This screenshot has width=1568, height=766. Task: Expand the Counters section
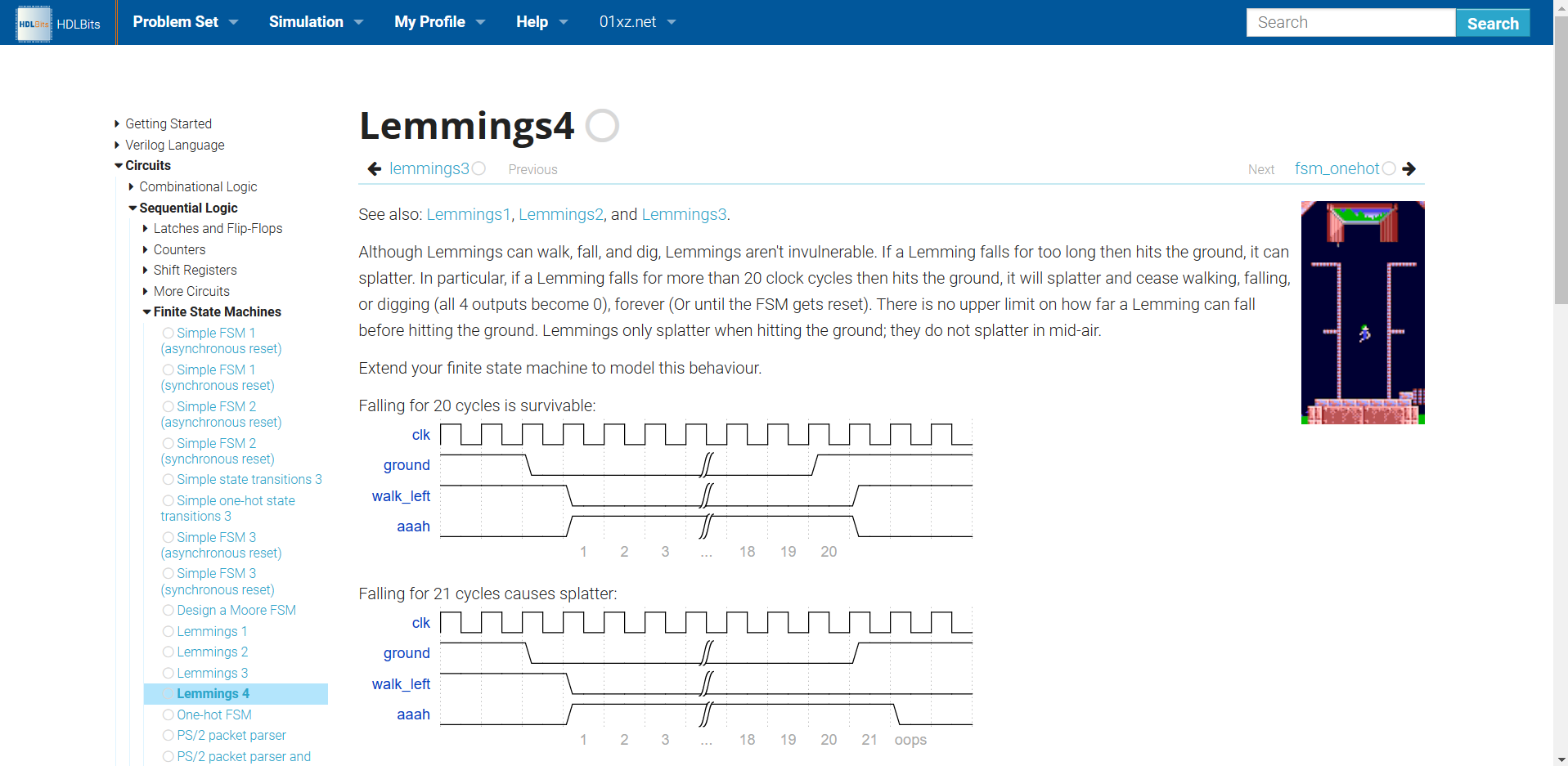point(145,249)
